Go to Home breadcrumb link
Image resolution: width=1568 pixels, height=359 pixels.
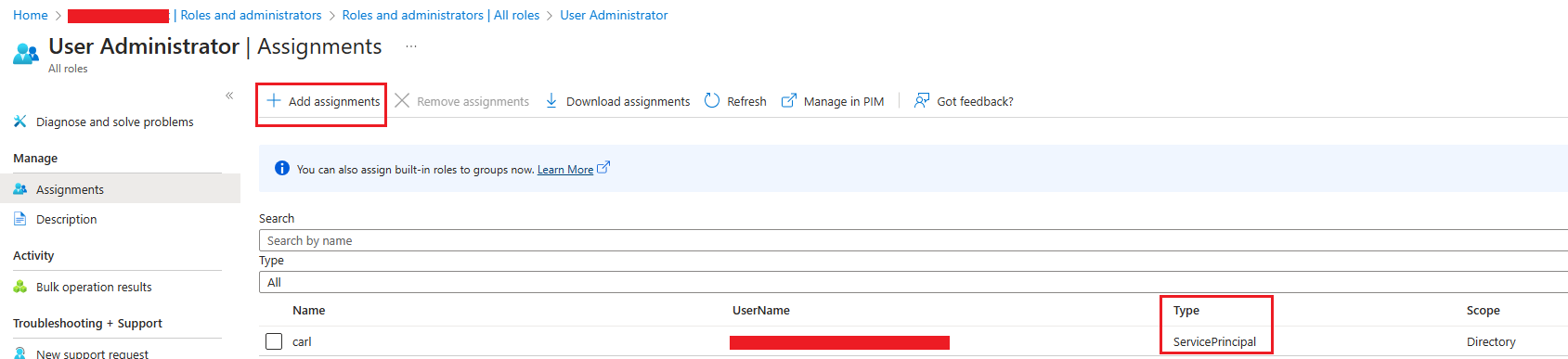point(31,15)
